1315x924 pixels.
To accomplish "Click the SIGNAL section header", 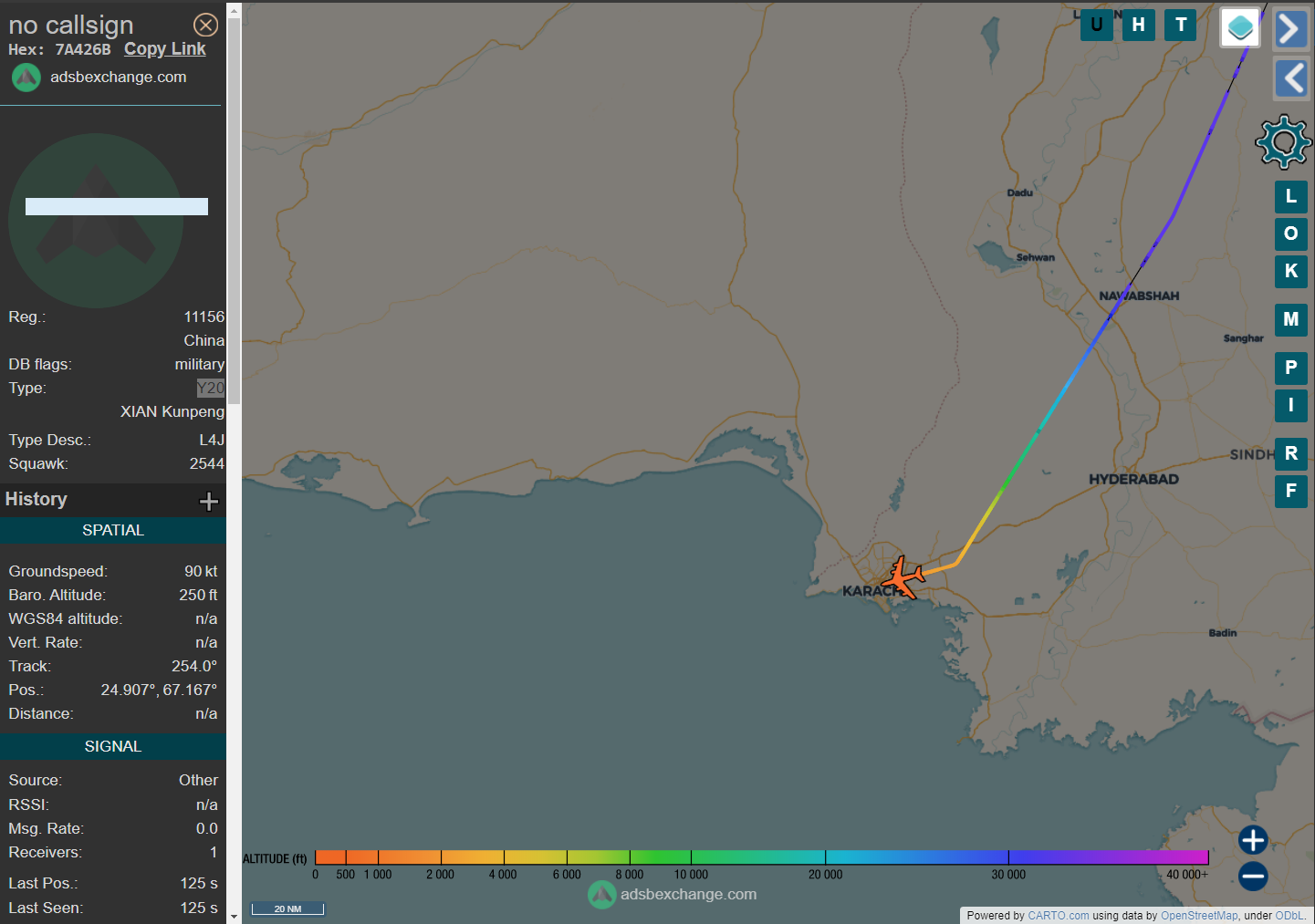I will [x=113, y=746].
